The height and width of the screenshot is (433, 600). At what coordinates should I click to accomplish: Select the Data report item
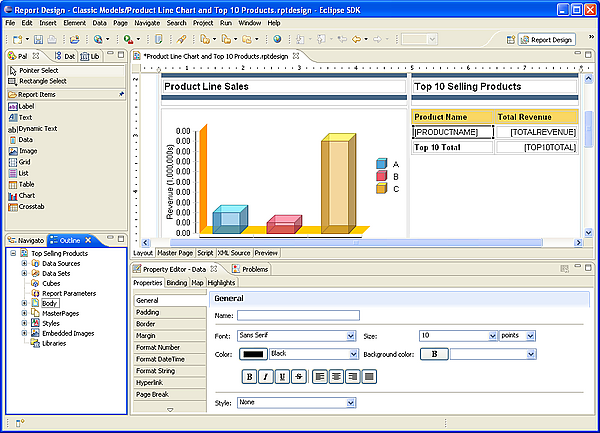(21, 140)
